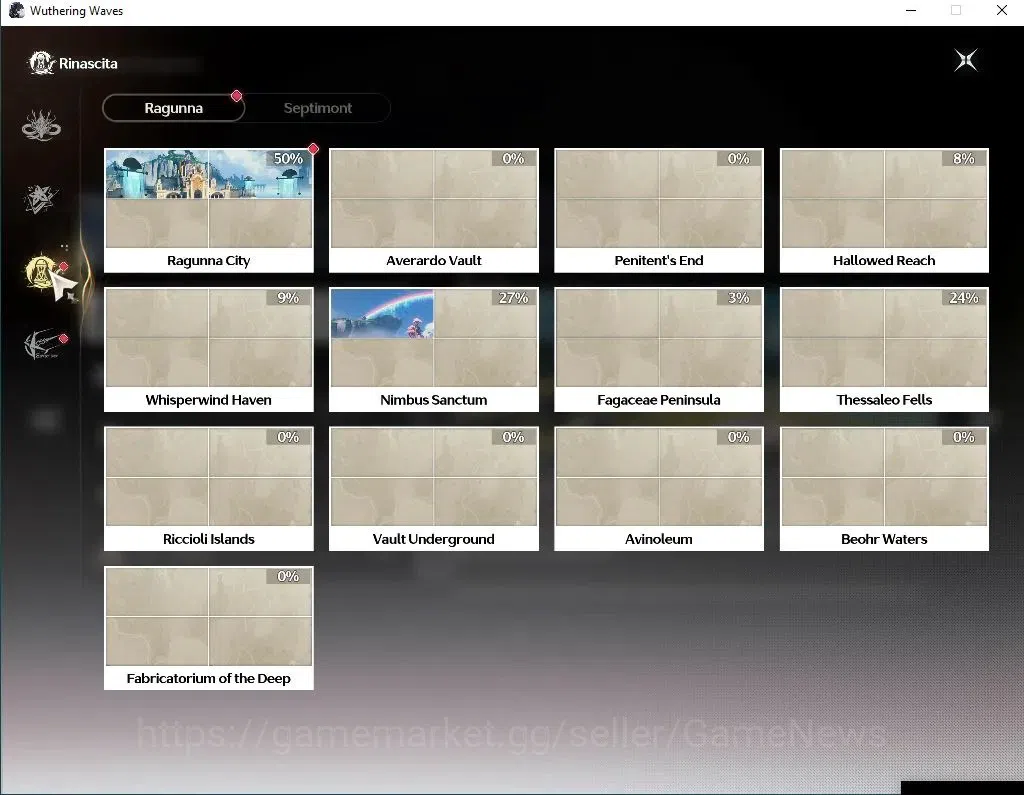Viewport: 1024px width, 795px height.
Task: Click the 9% badge on Whisperwind Haven
Action: [288, 297]
